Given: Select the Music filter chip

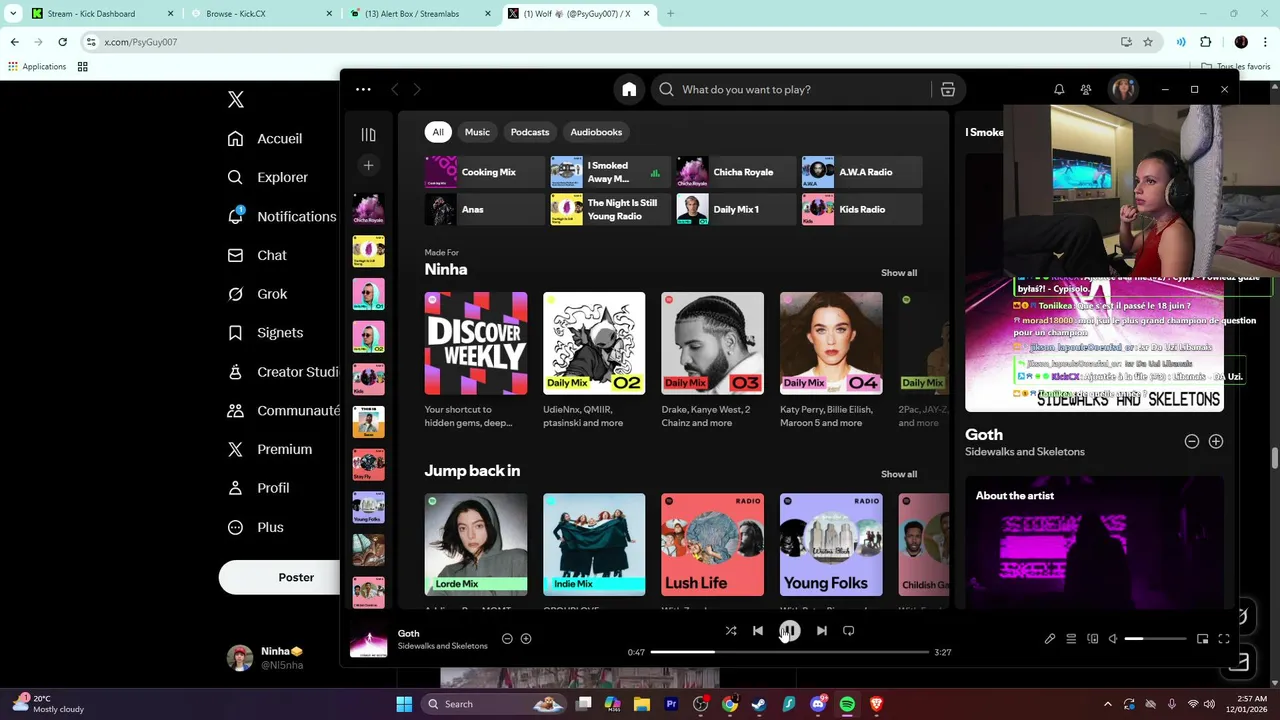Looking at the screenshot, I should coord(478,132).
